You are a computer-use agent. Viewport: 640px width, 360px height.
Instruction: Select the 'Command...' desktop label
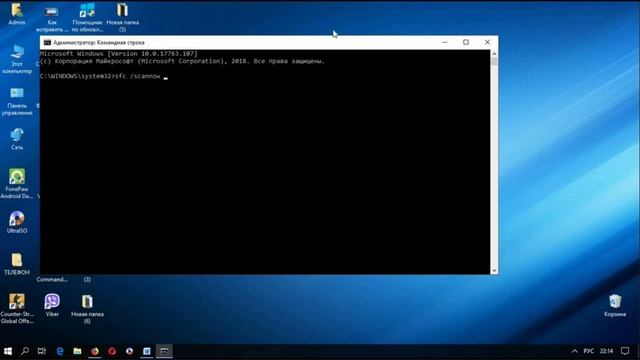click(x=52, y=280)
